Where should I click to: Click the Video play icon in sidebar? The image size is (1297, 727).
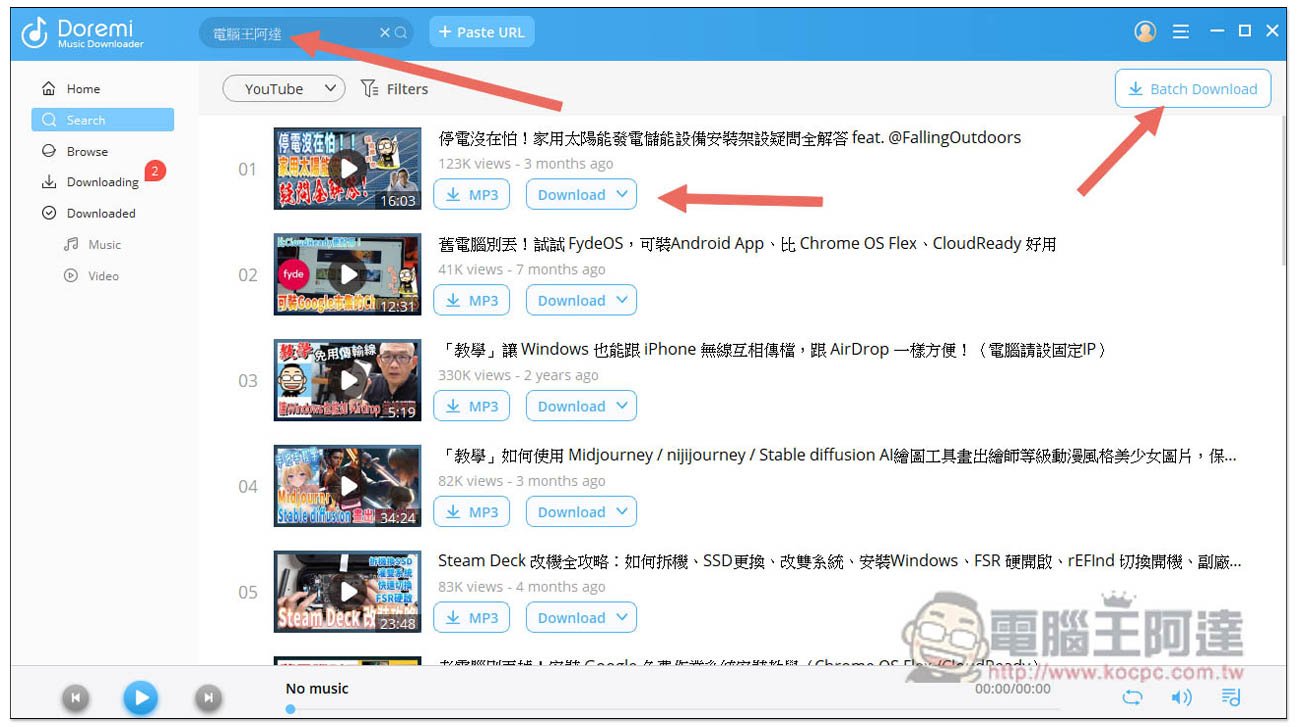(x=71, y=276)
